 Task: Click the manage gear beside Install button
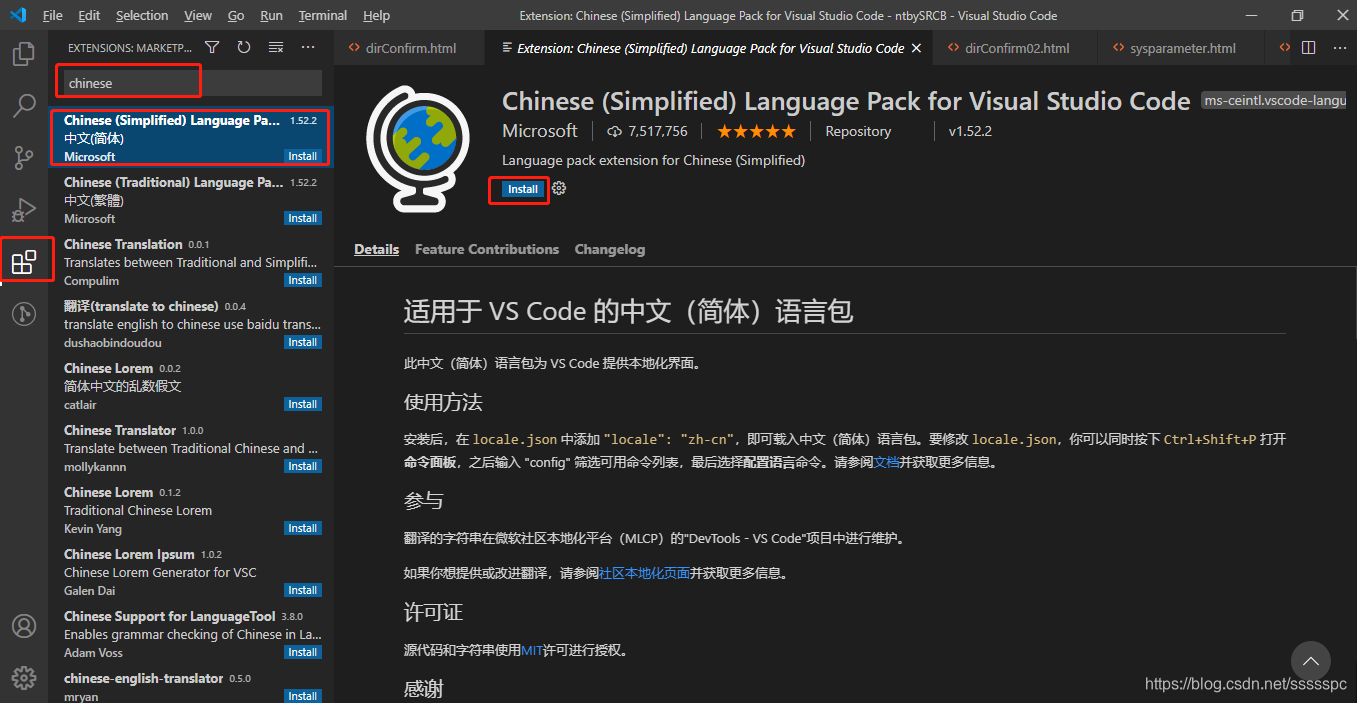[x=559, y=188]
